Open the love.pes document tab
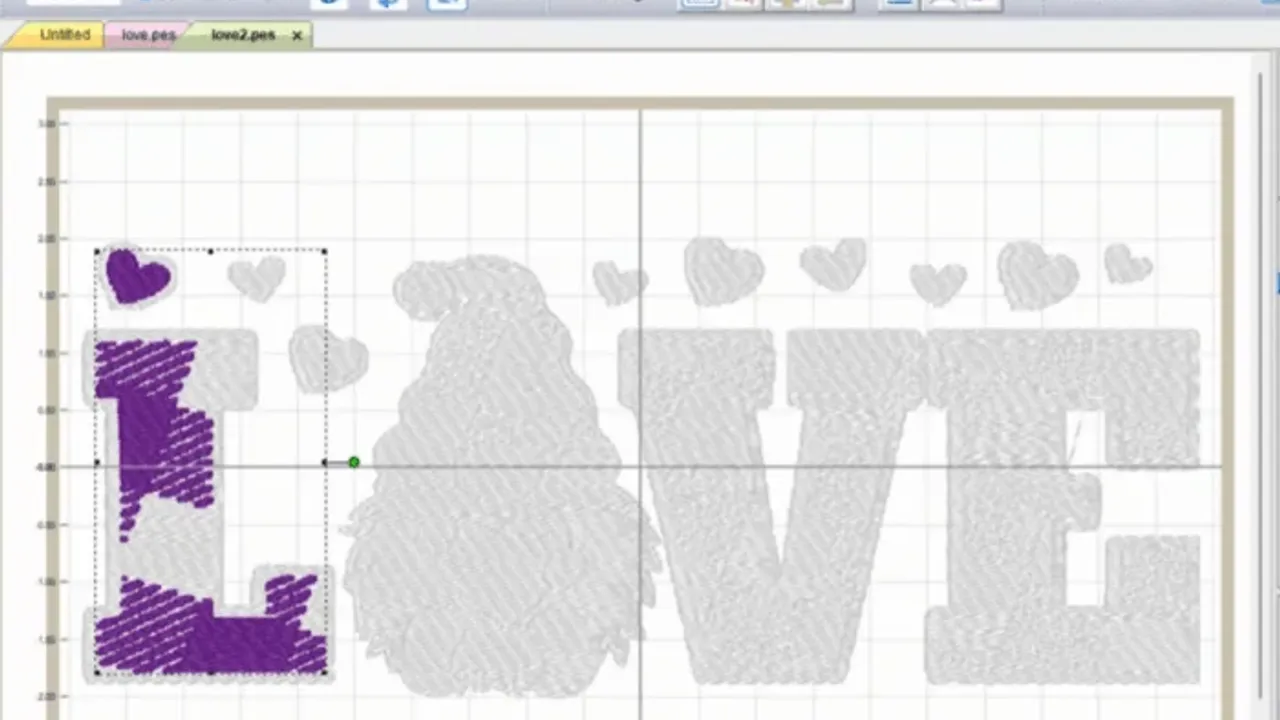This screenshot has width=1280, height=720. [148, 35]
